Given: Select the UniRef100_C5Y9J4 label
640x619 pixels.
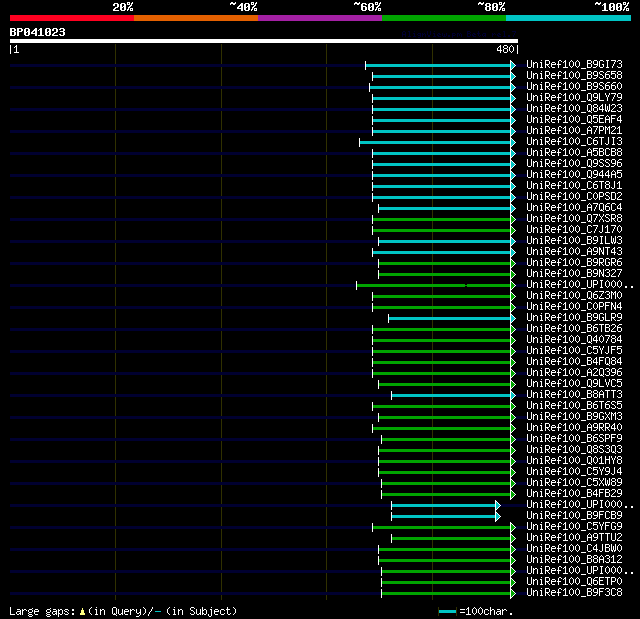Looking at the screenshot, I should [574, 472].
